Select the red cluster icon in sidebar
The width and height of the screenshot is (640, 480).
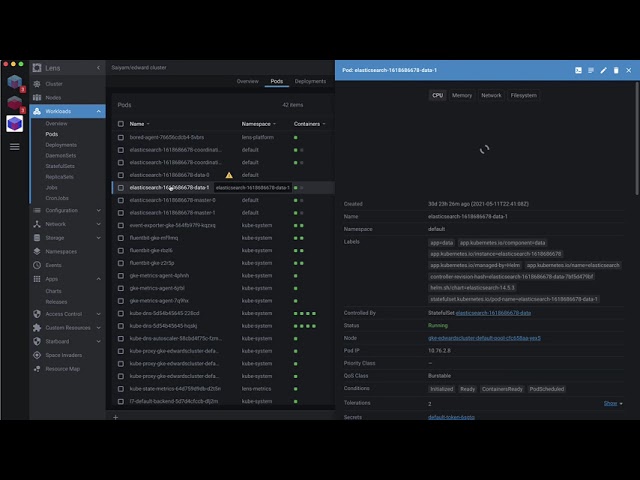[15, 103]
